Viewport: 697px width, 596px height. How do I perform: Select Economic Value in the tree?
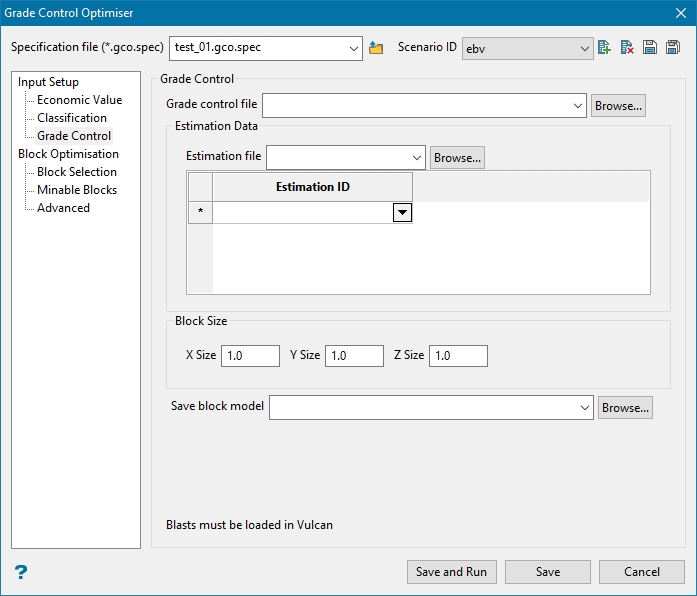tap(79, 100)
